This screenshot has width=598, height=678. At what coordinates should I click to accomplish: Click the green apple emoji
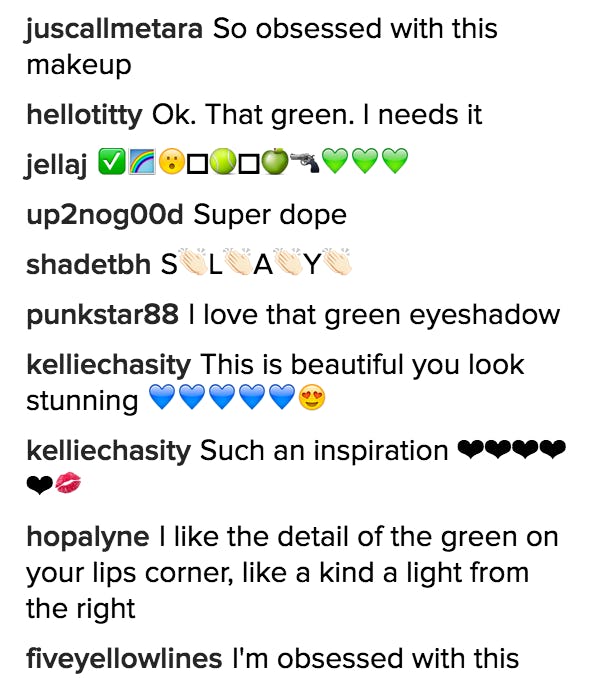pos(275,161)
